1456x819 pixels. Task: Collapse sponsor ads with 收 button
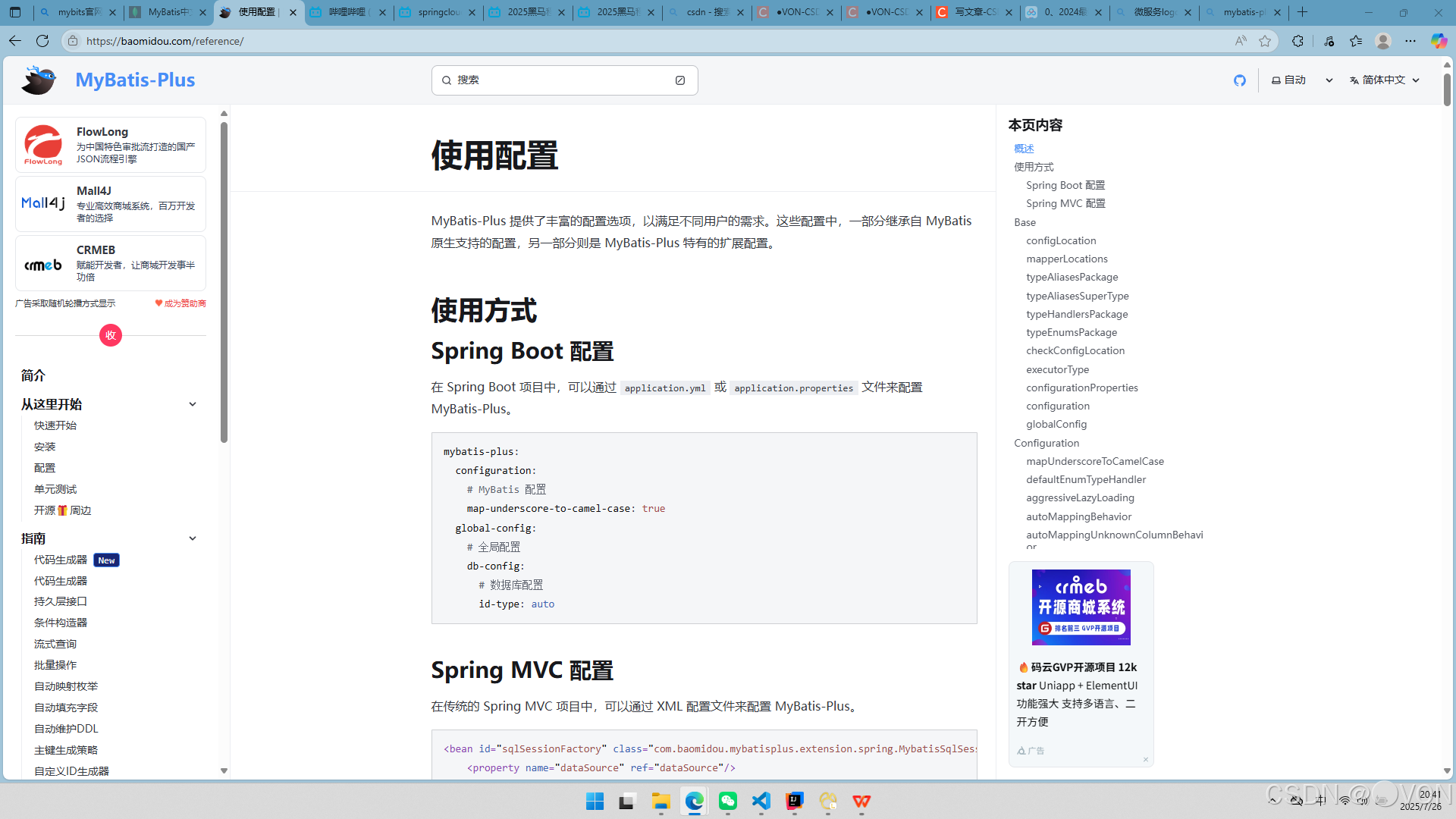point(111,335)
